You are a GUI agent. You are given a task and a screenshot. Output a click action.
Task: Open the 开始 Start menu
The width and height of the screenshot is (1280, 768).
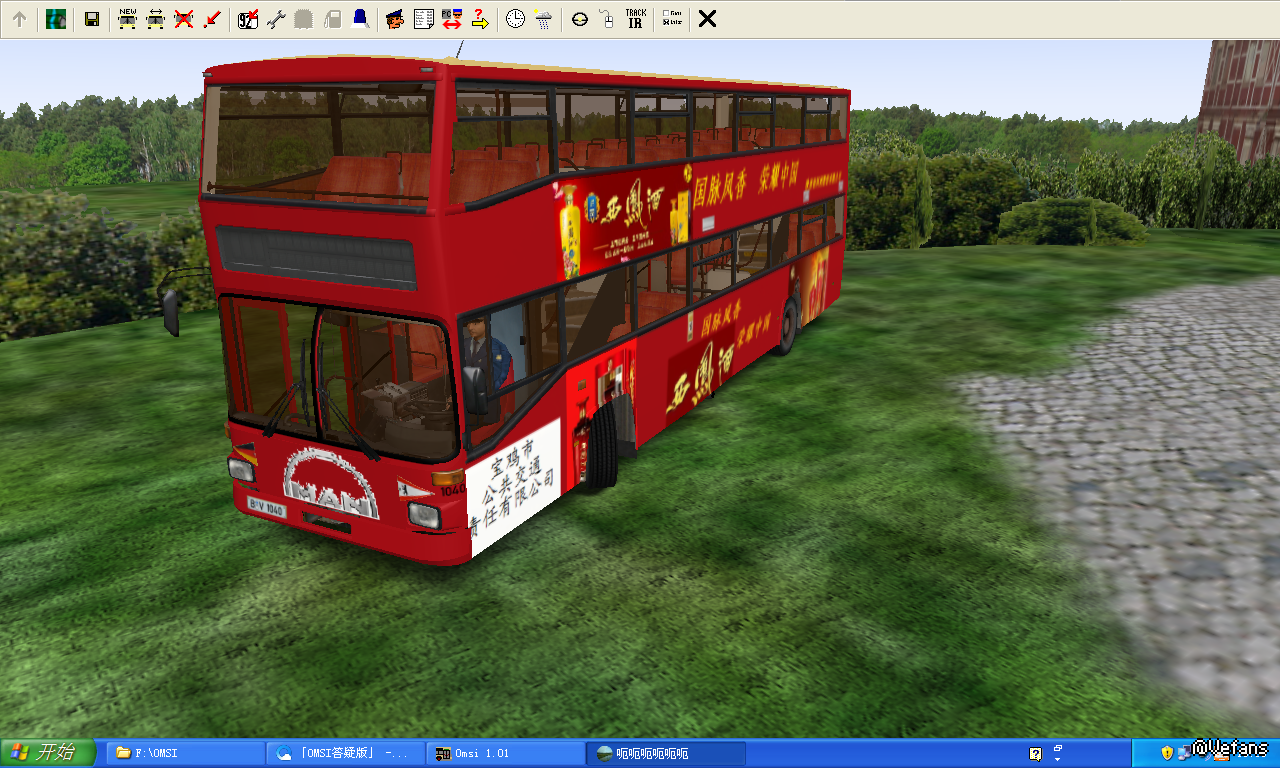pos(48,753)
